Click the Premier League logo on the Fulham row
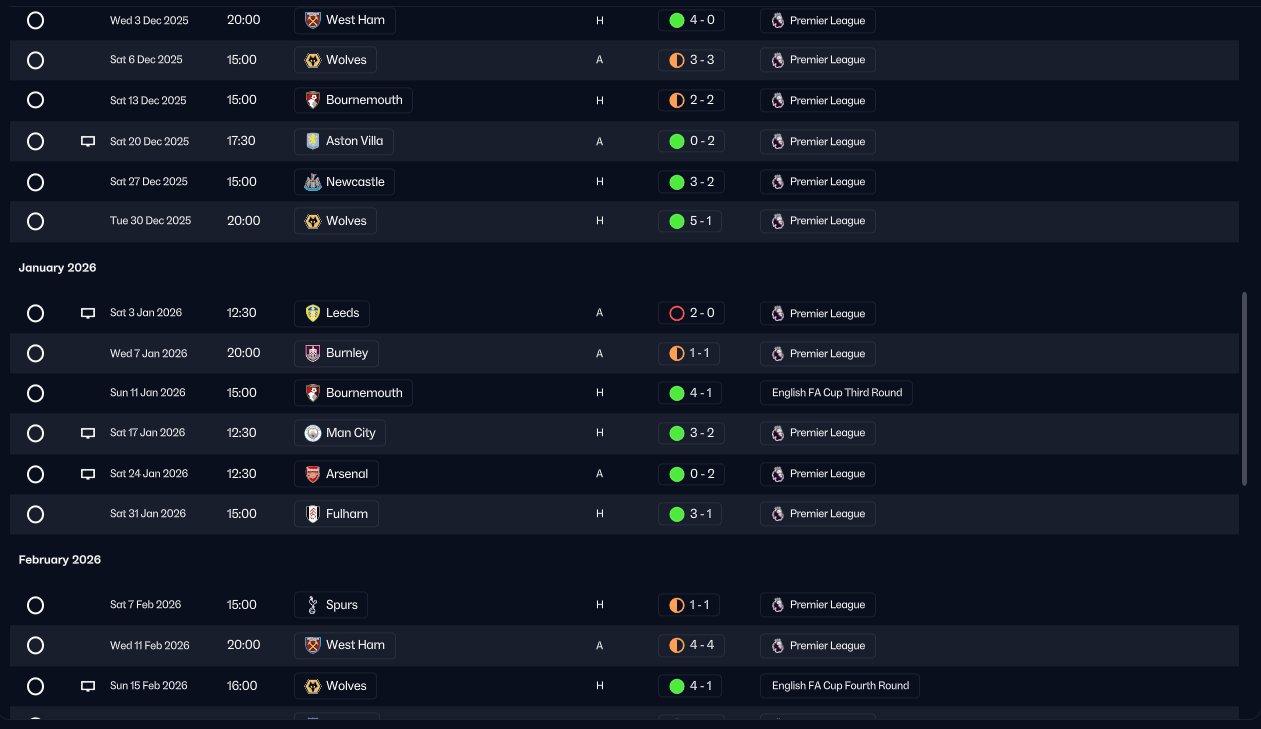This screenshot has height=729, width=1261. [778, 514]
